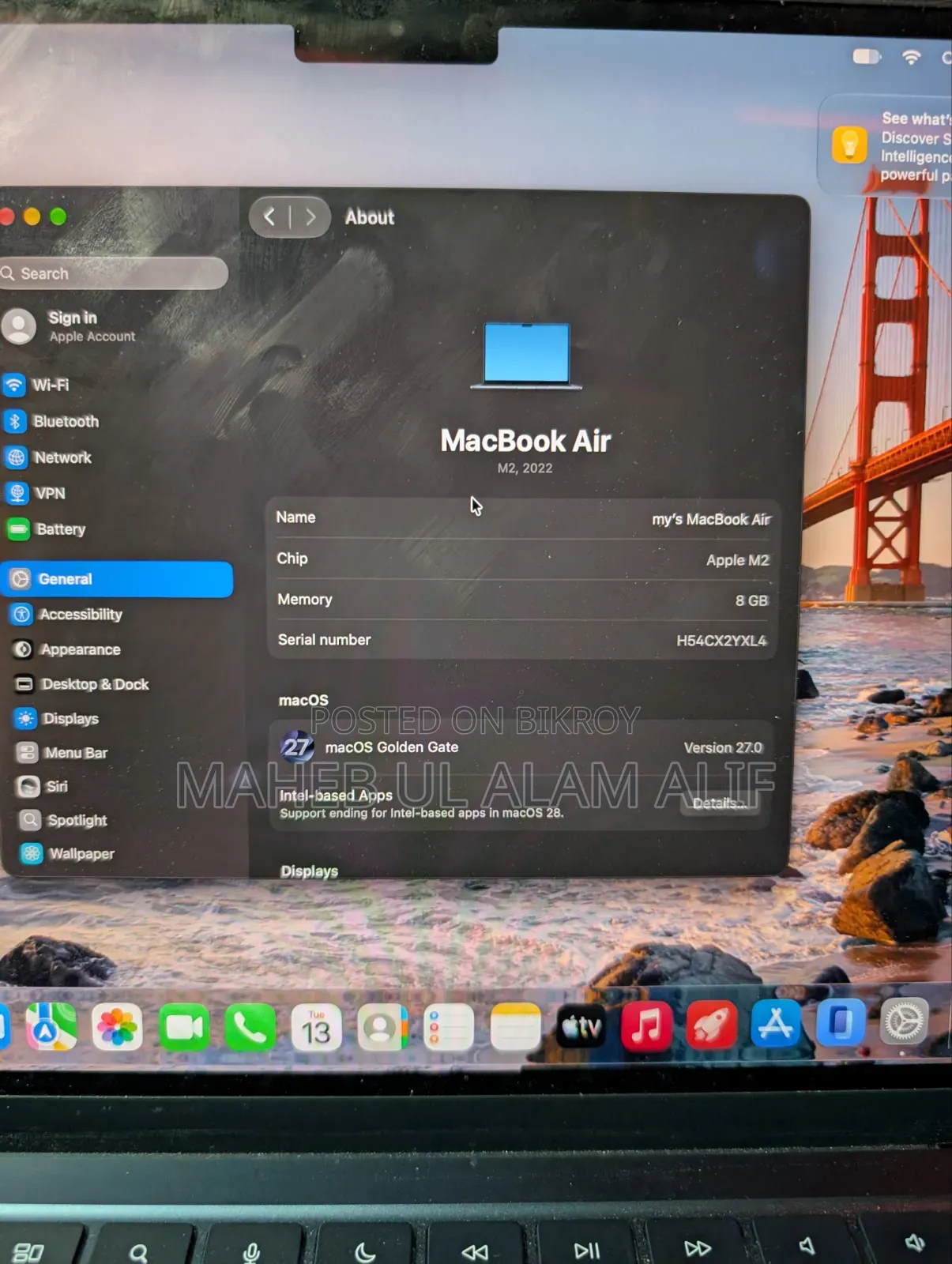Image resolution: width=952 pixels, height=1264 pixels.
Task: Click the settings Search field
Action: (x=114, y=273)
